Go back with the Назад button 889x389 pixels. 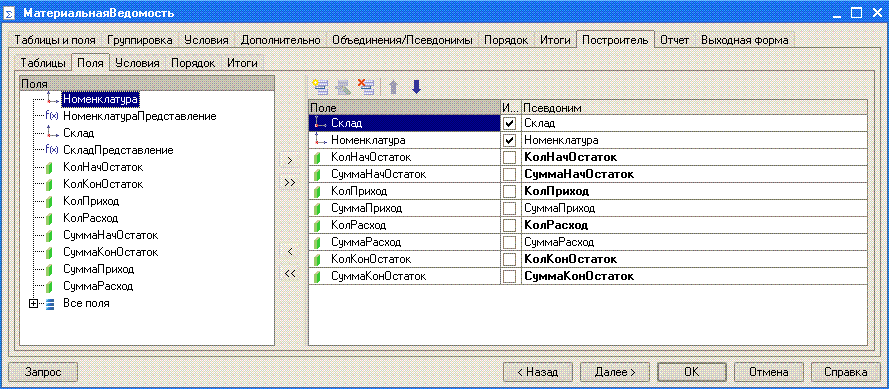537,372
